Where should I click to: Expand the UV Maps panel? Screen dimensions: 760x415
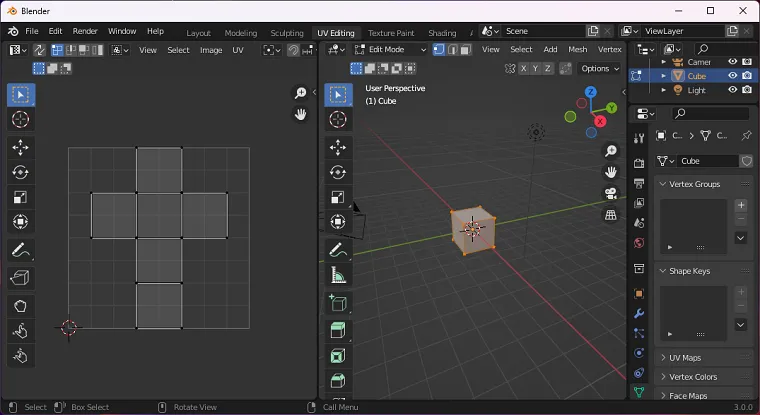pos(663,358)
